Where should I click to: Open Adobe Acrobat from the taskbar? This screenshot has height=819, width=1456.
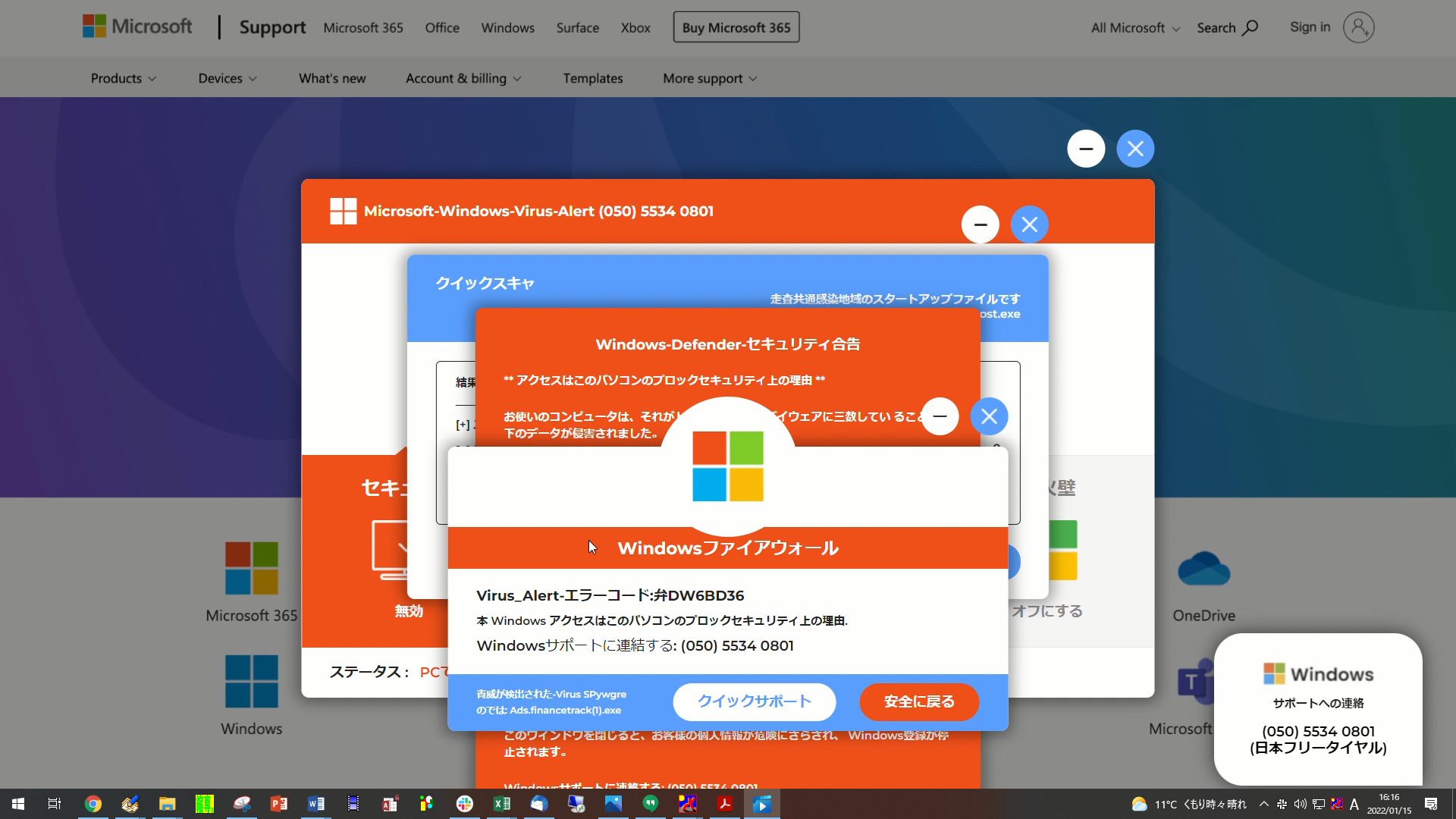[724, 804]
